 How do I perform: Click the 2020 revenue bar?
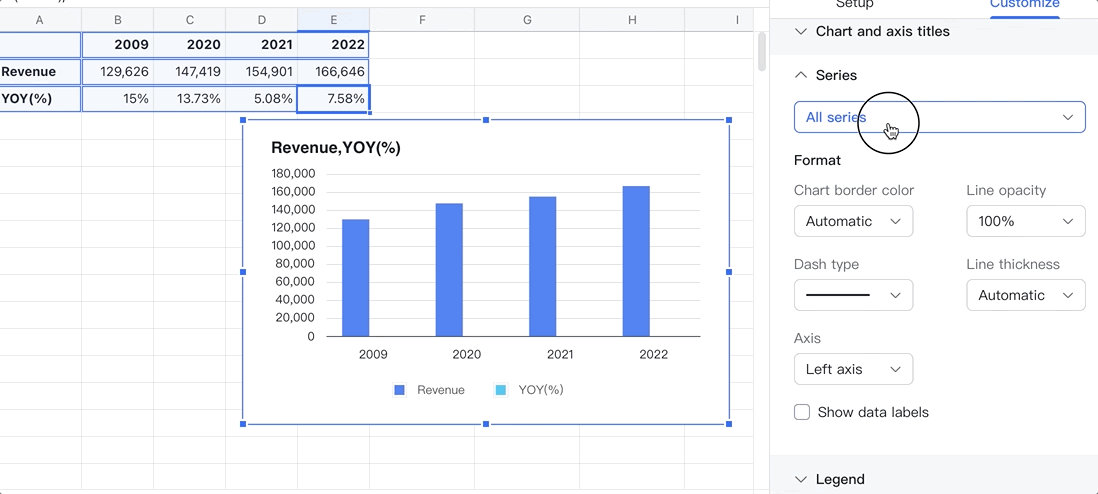click(449, 270)
